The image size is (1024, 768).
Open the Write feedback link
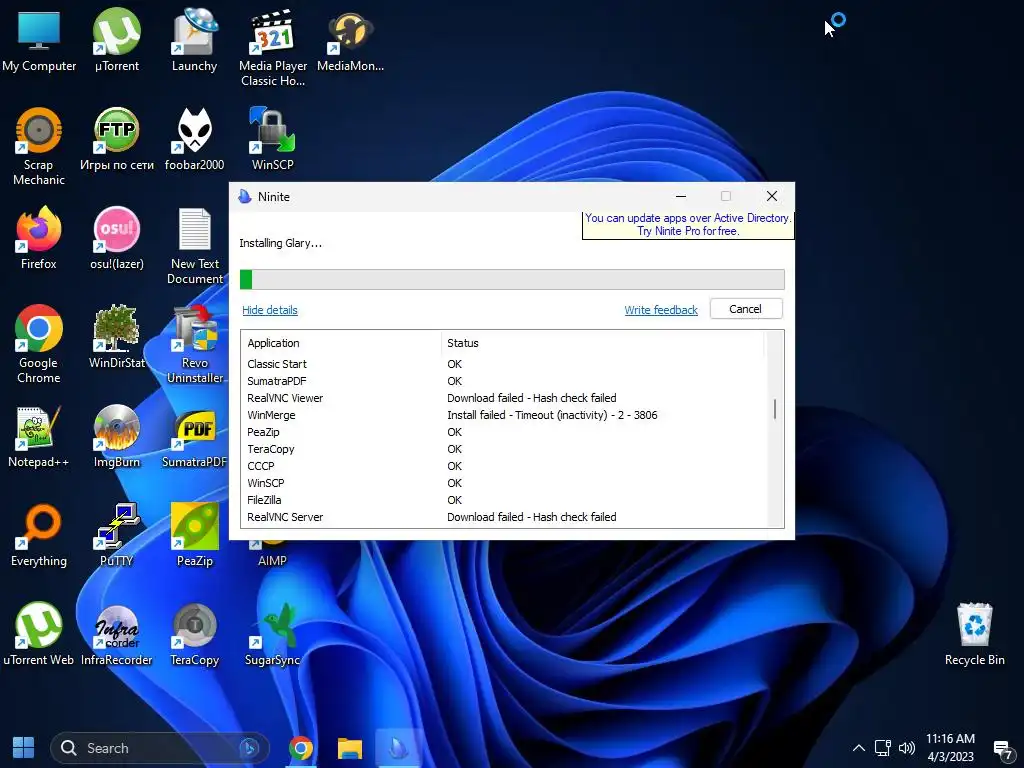(661, 310)
